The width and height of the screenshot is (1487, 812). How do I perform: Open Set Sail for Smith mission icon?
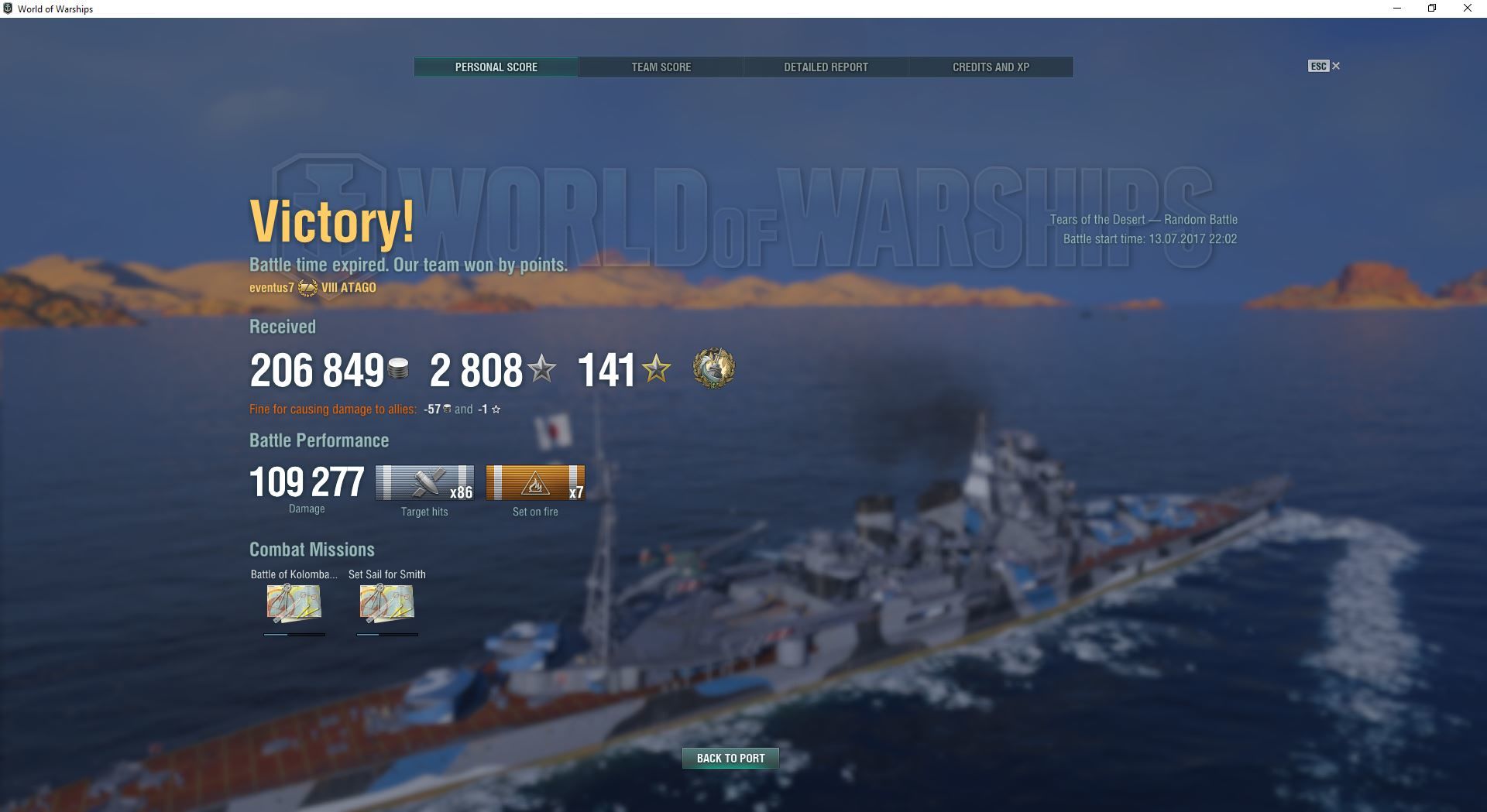tap(387, 604)
